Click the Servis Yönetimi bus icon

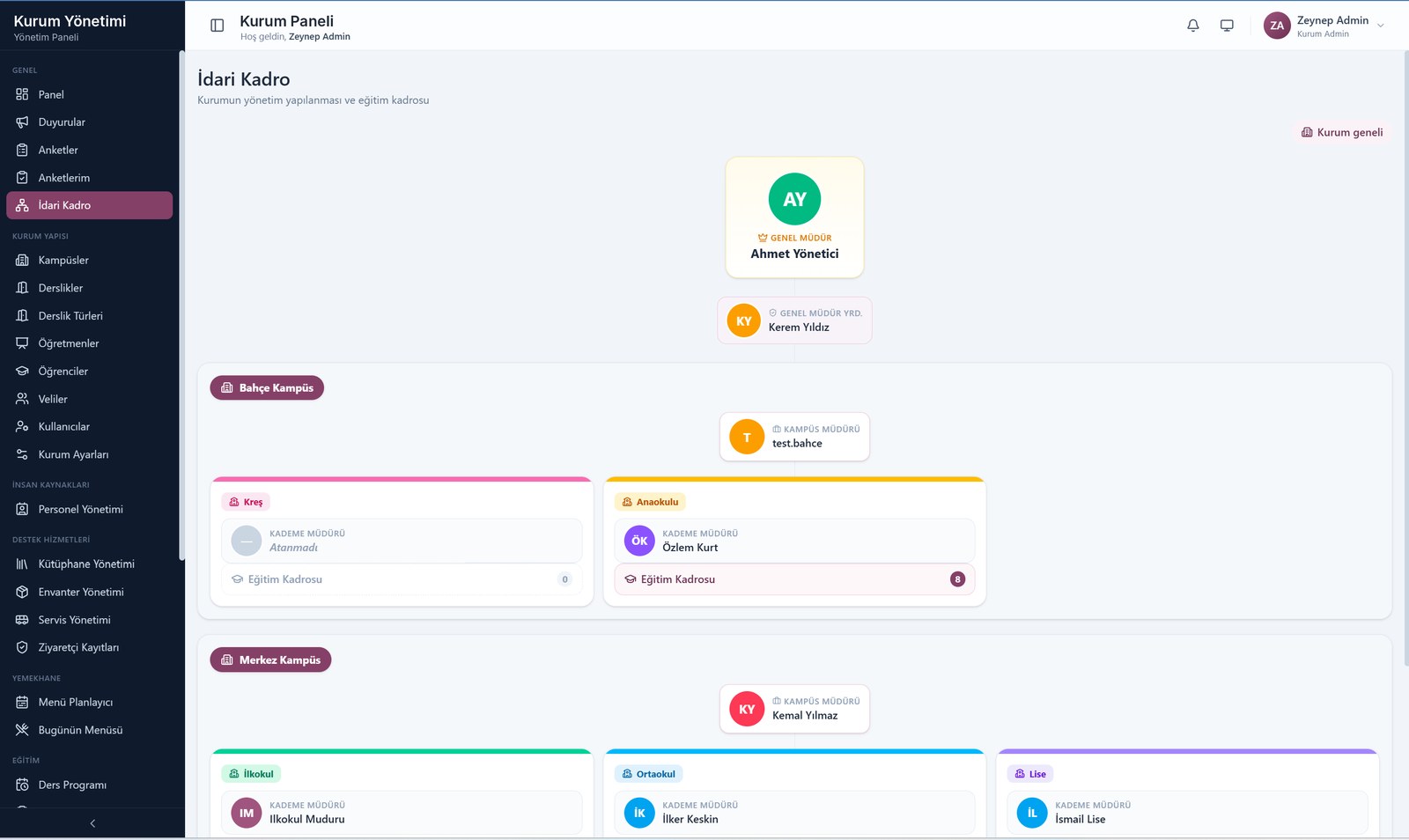[22, 620]
